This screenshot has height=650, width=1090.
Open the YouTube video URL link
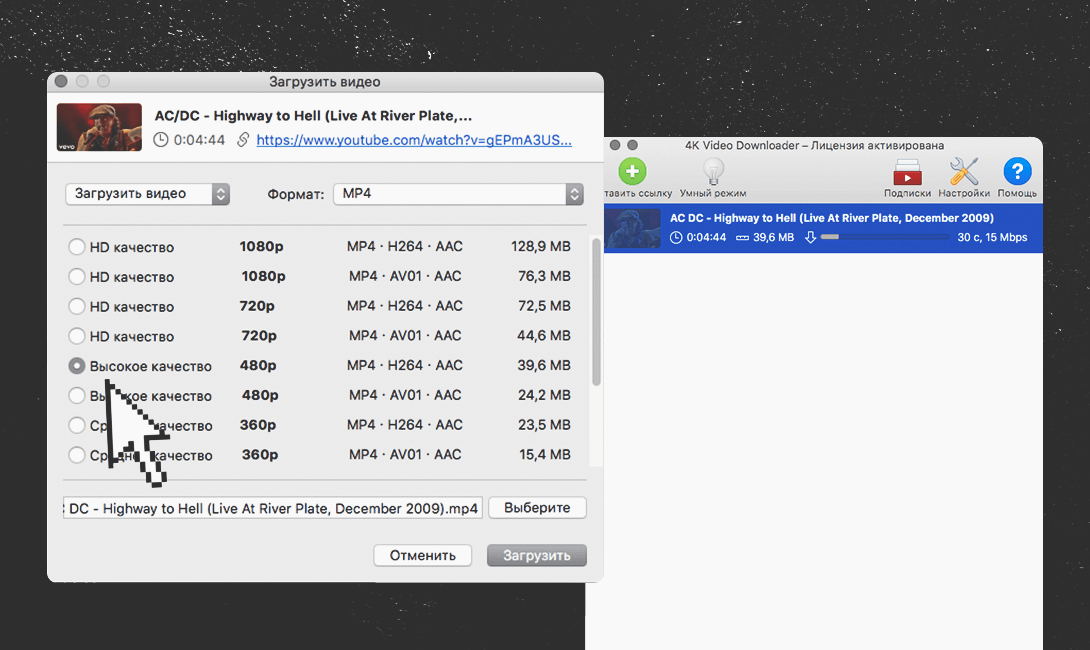414,140
